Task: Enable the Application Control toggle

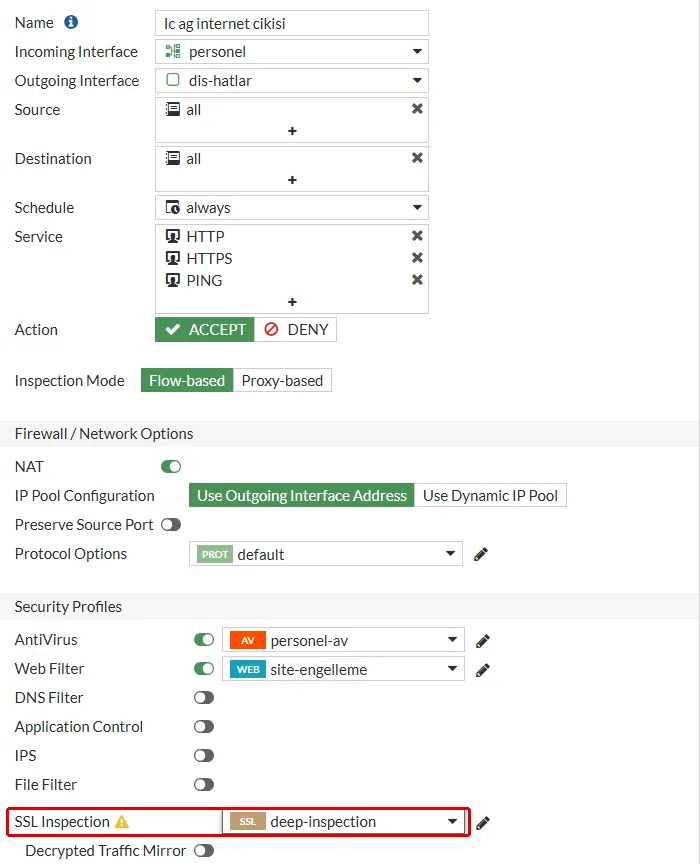Action: (204, 726)
